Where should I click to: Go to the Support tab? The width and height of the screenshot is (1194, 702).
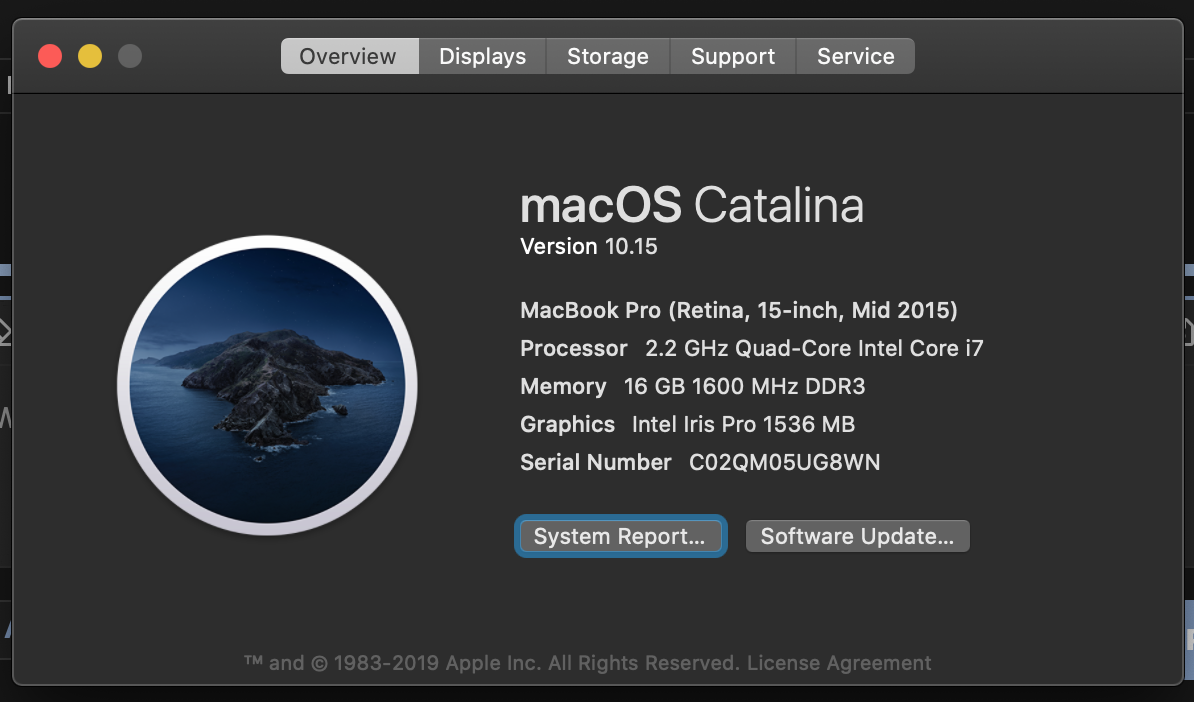(732, 57)
